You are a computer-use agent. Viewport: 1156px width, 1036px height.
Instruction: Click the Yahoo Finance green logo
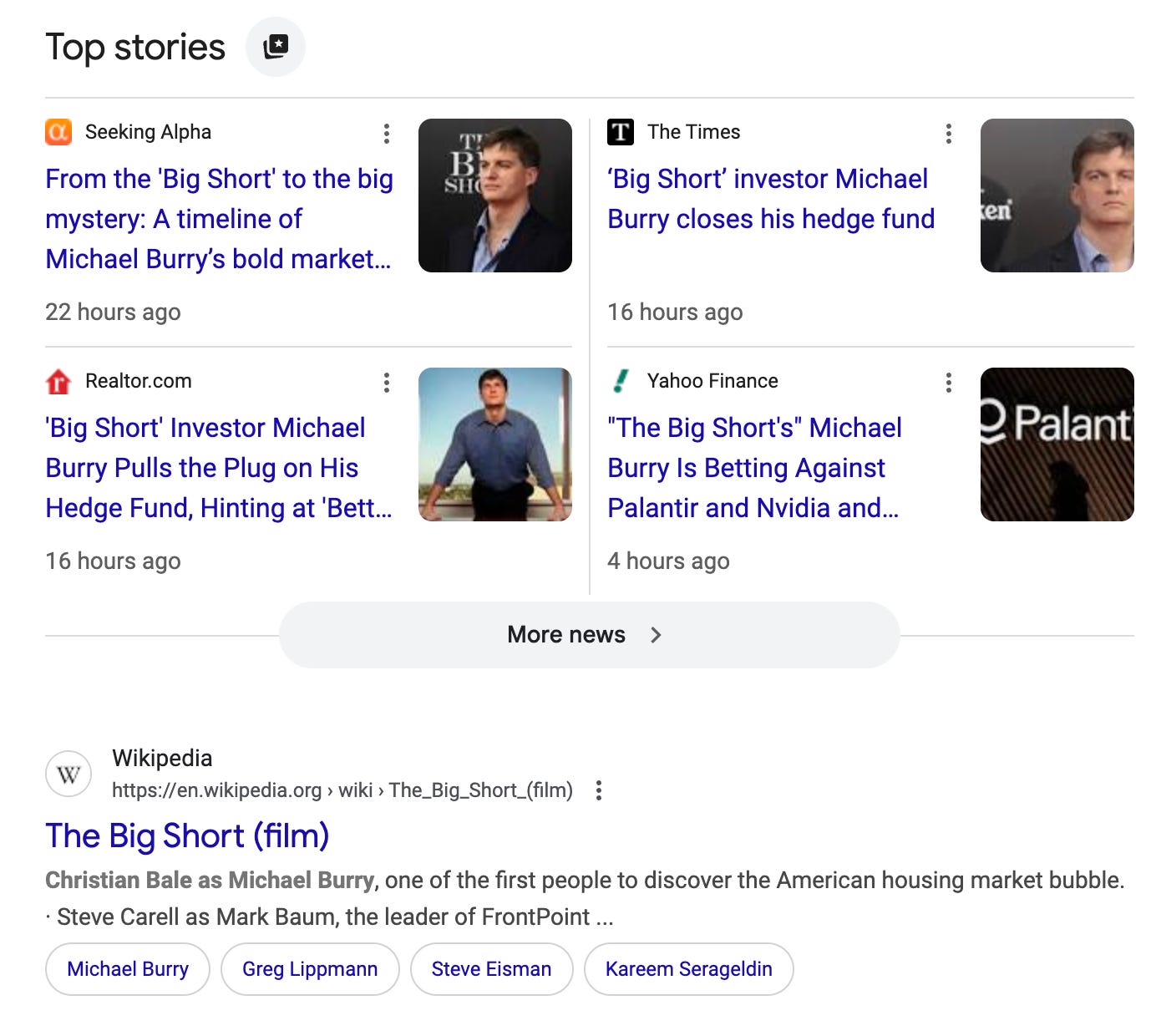coord(621,381)
